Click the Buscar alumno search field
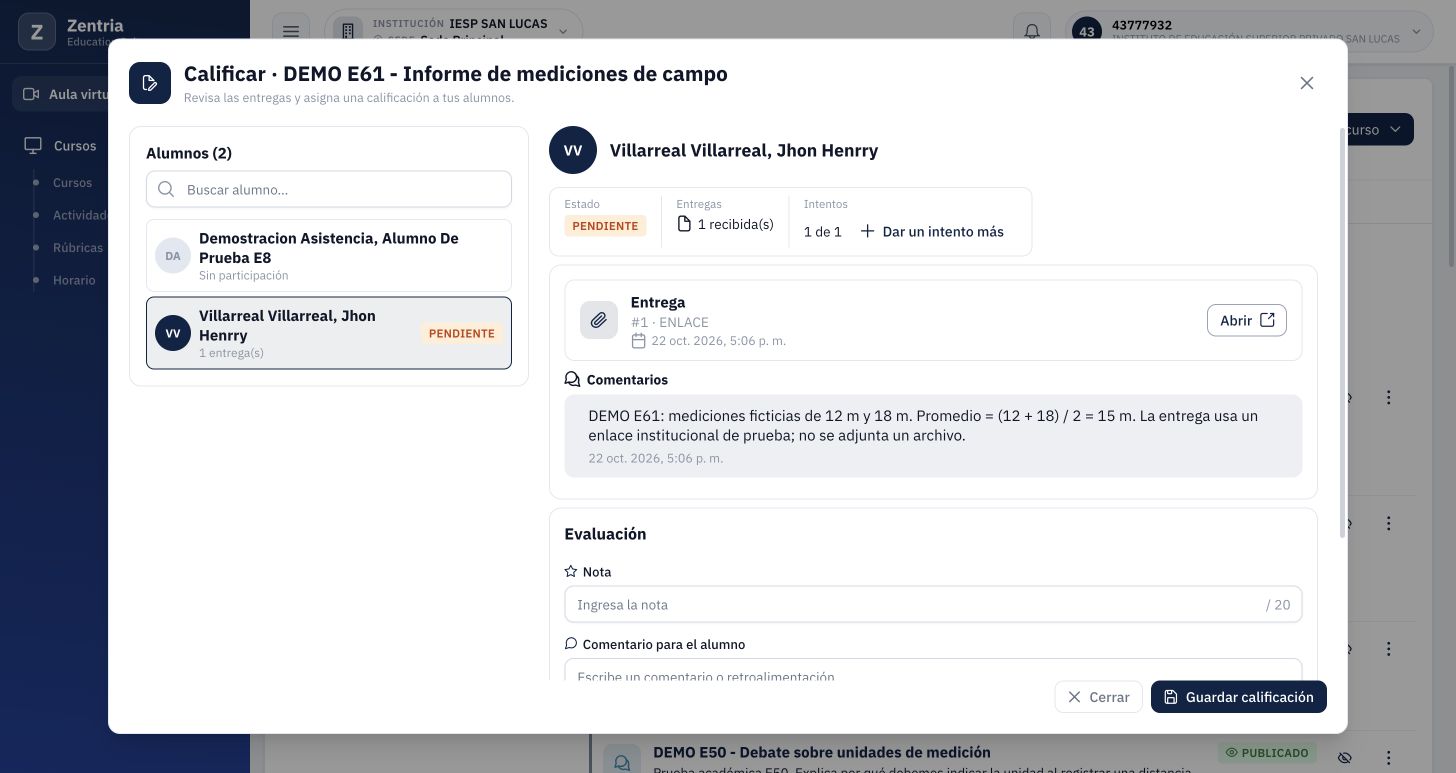This screenshot has width=1456, height=773. tap(329, 189)
